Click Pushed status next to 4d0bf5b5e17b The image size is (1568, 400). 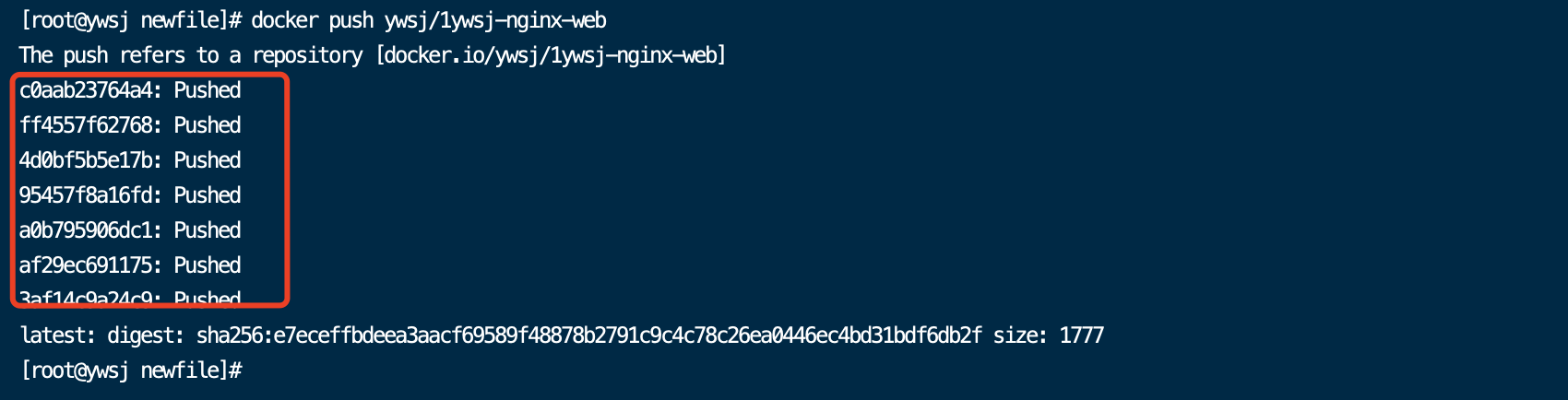(208, 160)
